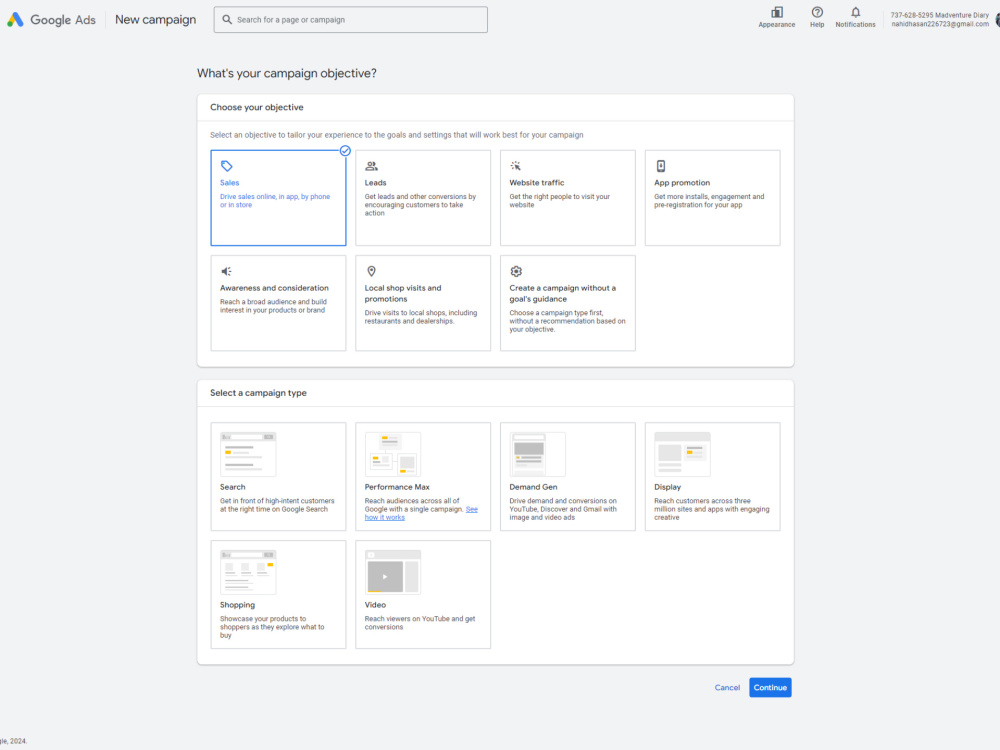This screenshot has width=1000, height=750.
Task: Click the Leads people icon
Action: point(371,166)
